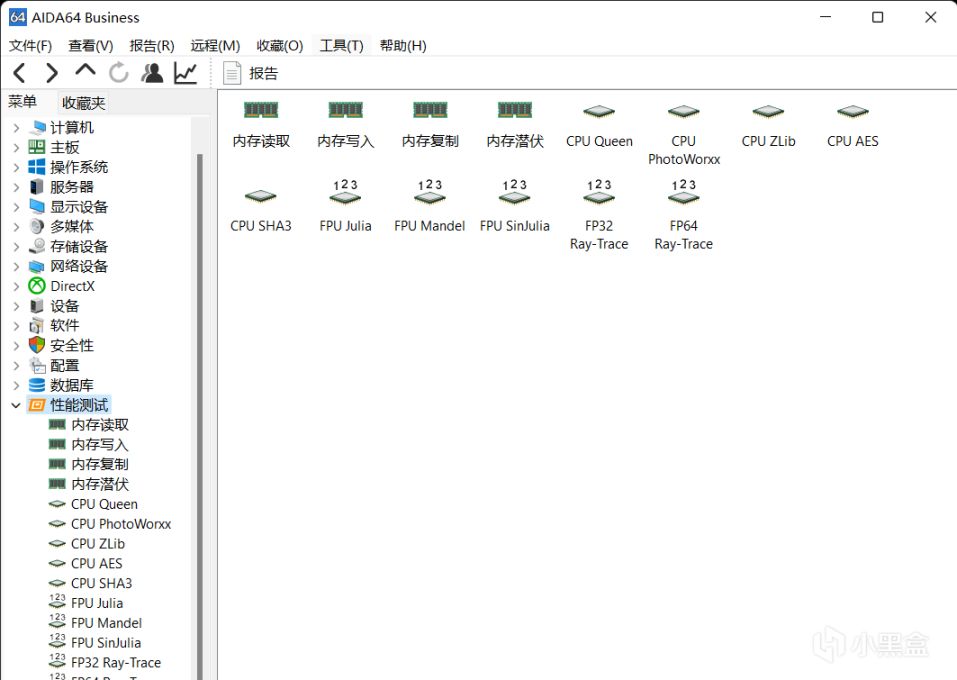Select CPU Queen in the sidebar tree

104,504
